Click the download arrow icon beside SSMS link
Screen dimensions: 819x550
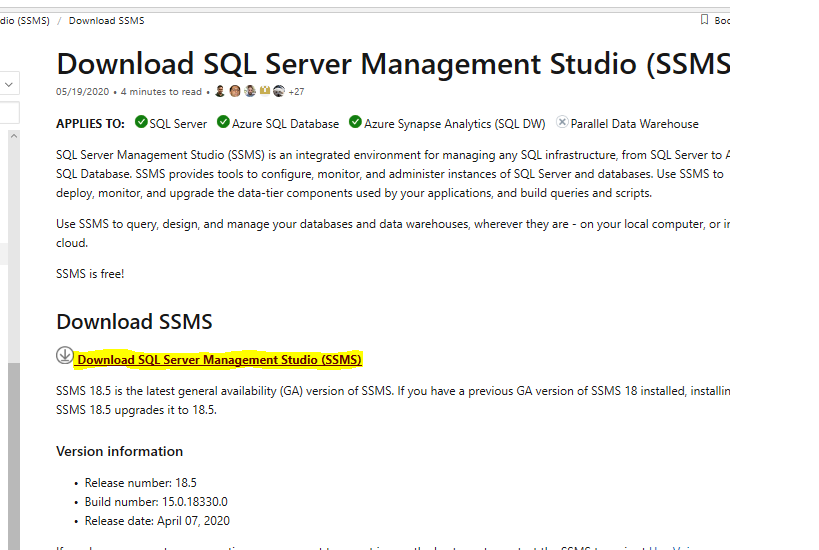65,355
